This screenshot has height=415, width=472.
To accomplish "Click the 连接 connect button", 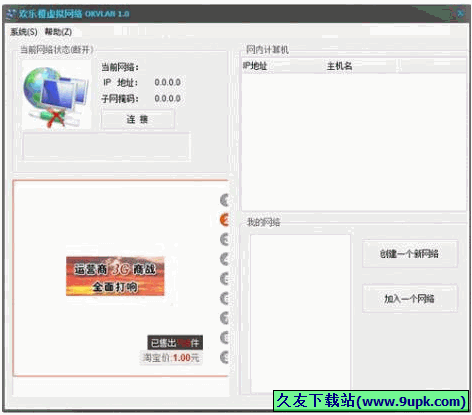I will [x=137, y=119].
